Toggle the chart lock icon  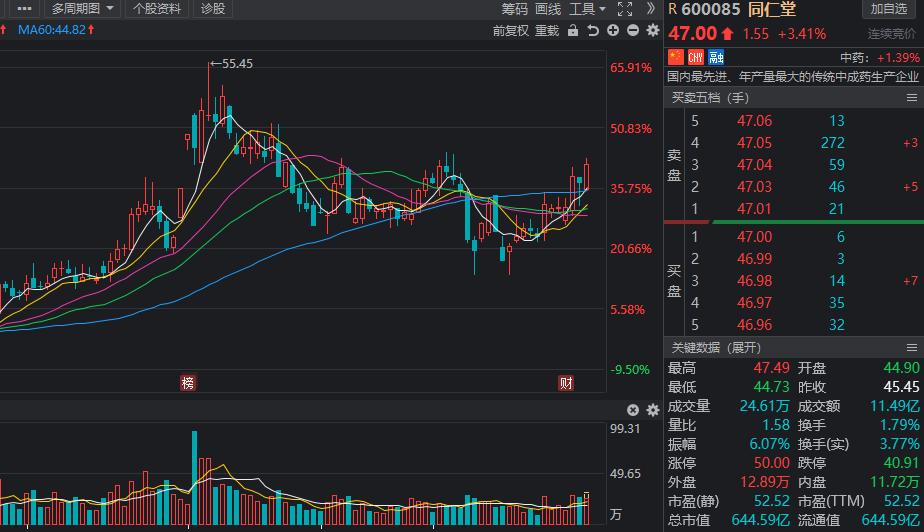573,31
